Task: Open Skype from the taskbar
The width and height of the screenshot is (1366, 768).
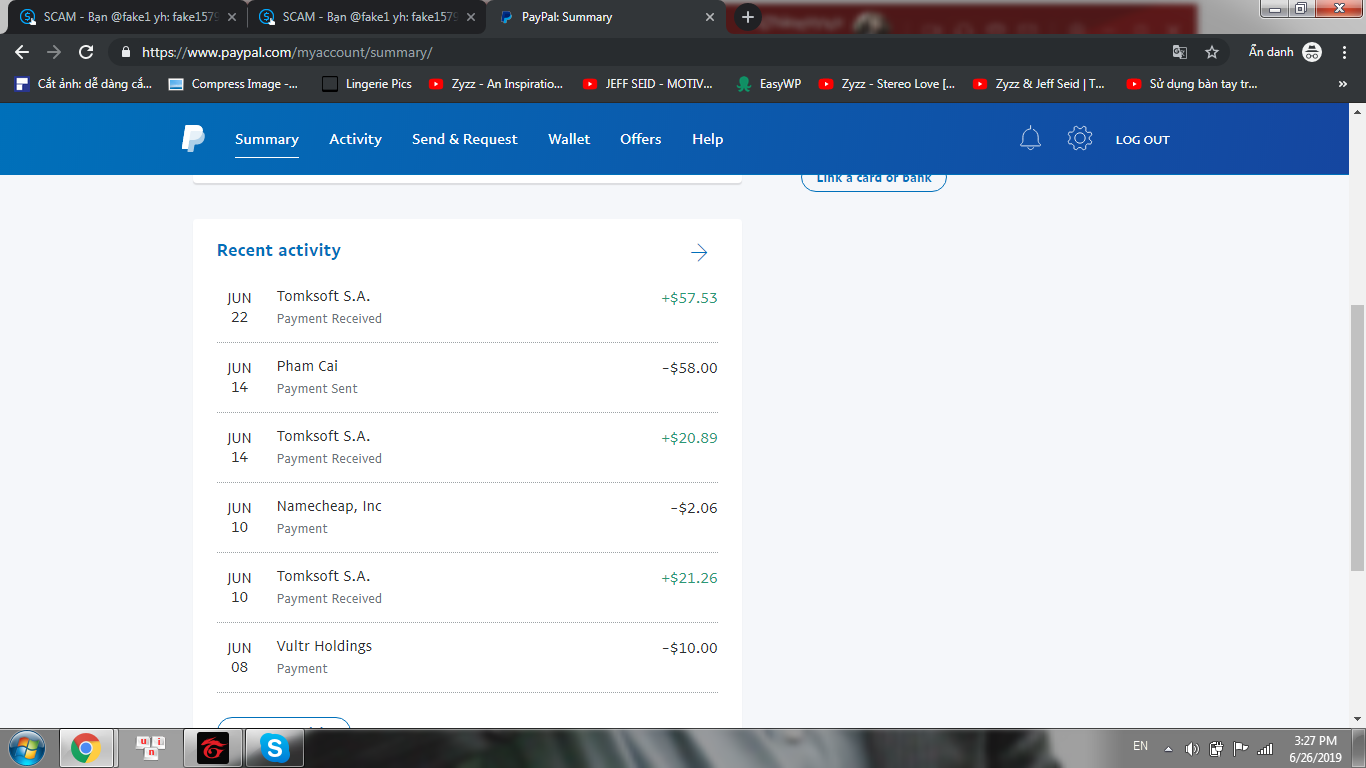Action: coord(273,748)
